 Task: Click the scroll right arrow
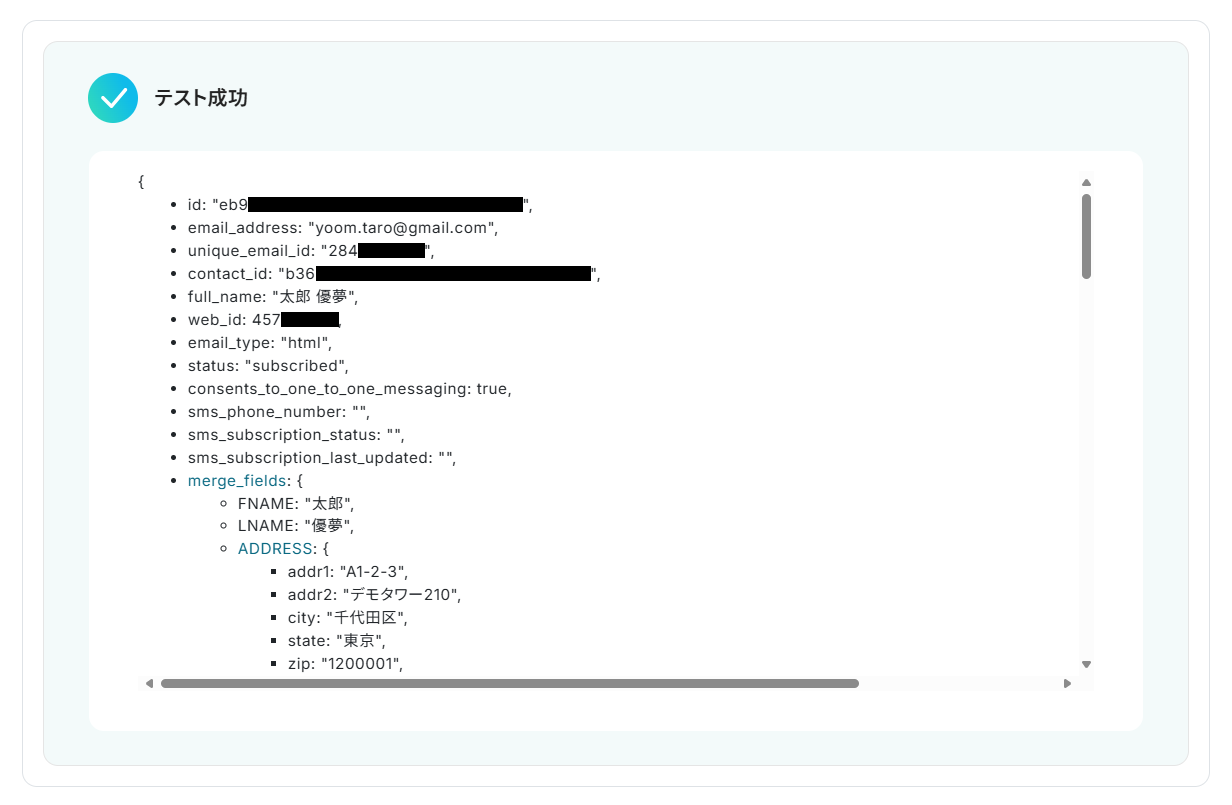(x=1067, y=684)
